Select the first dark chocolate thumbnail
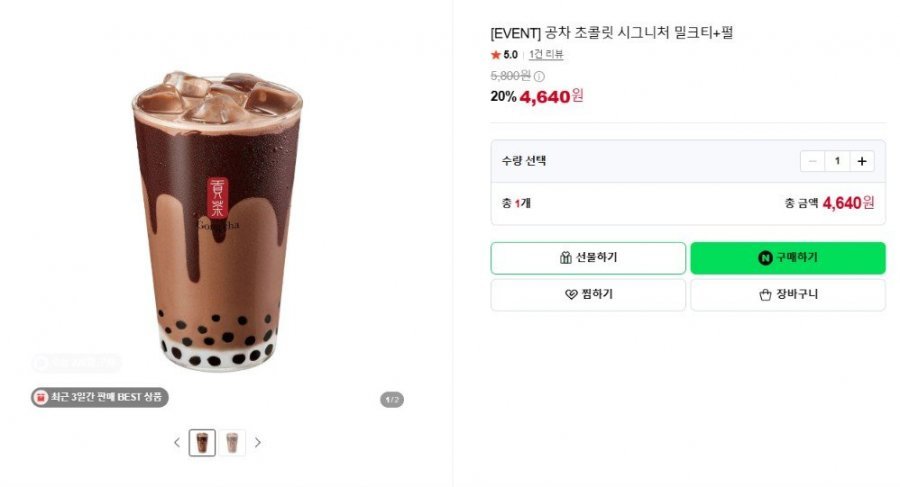The height and width of the screenshot is (487, 900). coord(202,442)
